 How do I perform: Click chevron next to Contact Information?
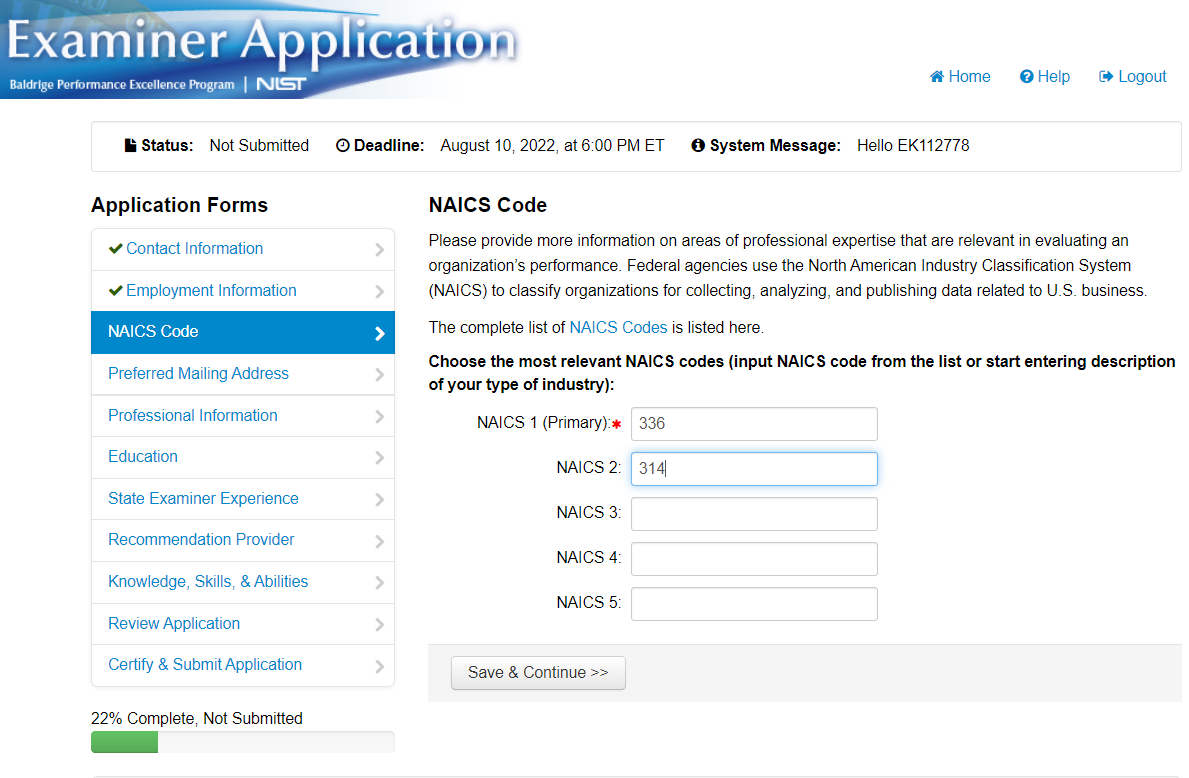coord(379,249)
